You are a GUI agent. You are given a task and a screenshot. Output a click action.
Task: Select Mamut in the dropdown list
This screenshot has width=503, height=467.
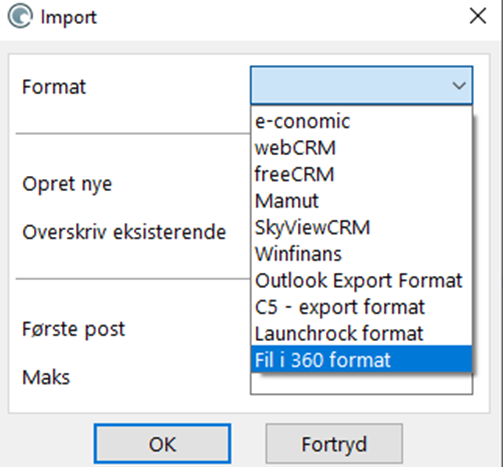click(x=361, y=201)
